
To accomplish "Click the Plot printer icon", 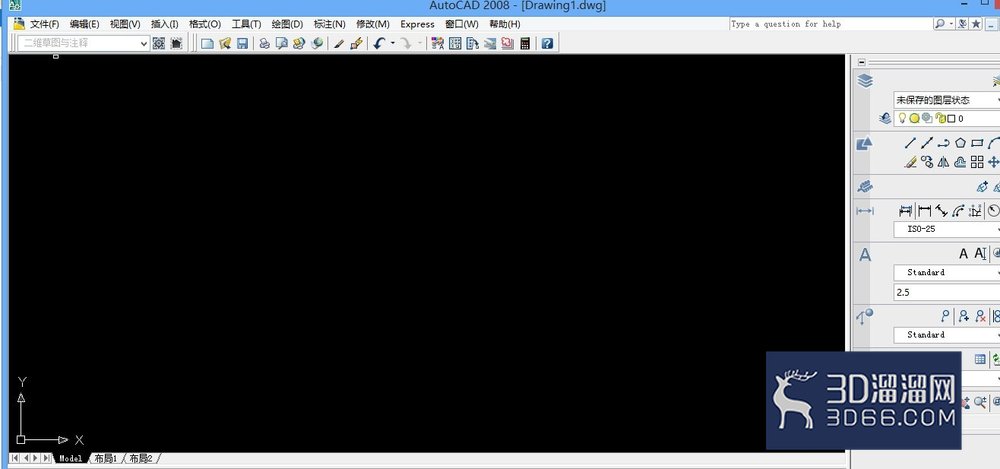I will tap(264, 43).
